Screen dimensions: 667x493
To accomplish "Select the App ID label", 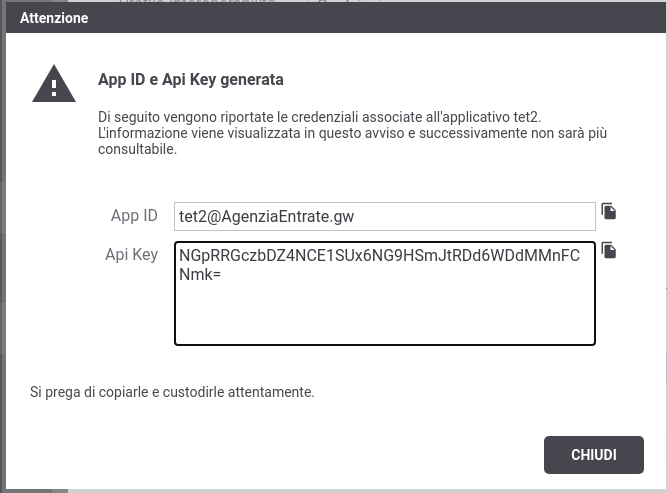I will (134, 216).
